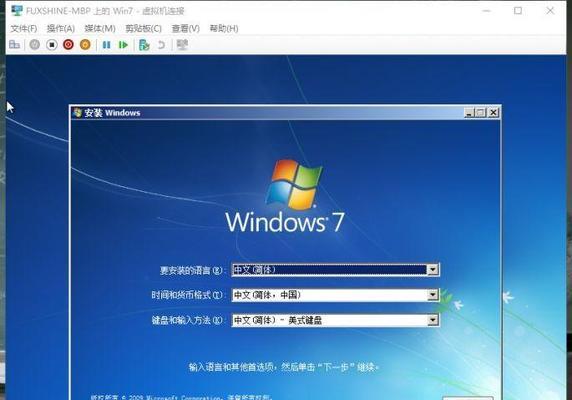Click the greyed-out Start VM icon
The width and height of the screenshot is (572, 400).
click(35, 45)
